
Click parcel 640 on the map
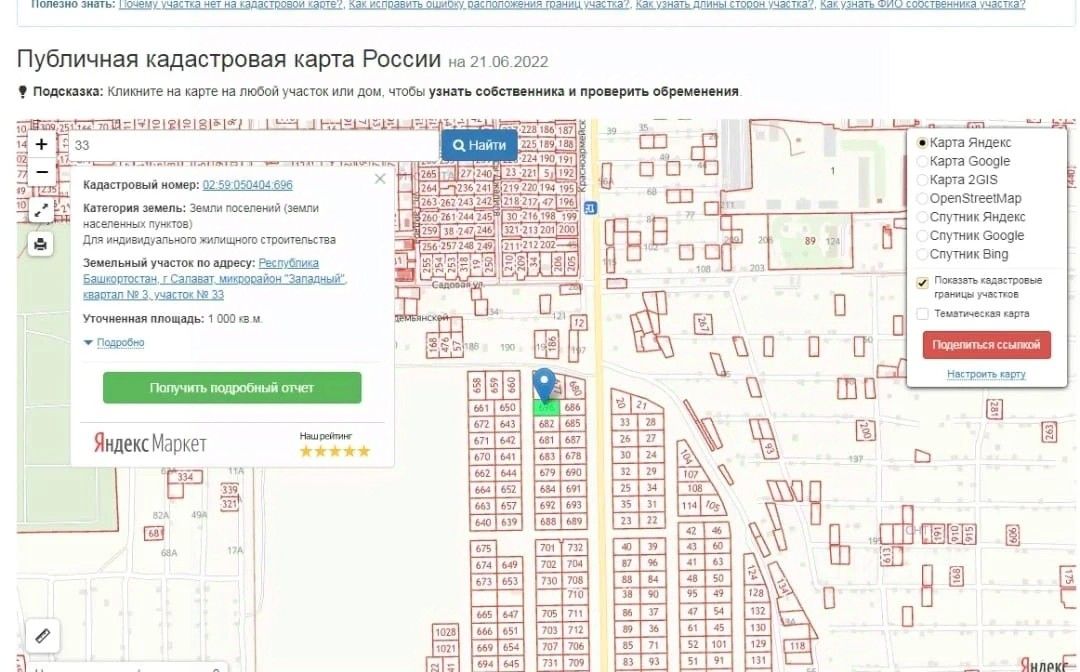pyautogui.click(x=483, y=522)
